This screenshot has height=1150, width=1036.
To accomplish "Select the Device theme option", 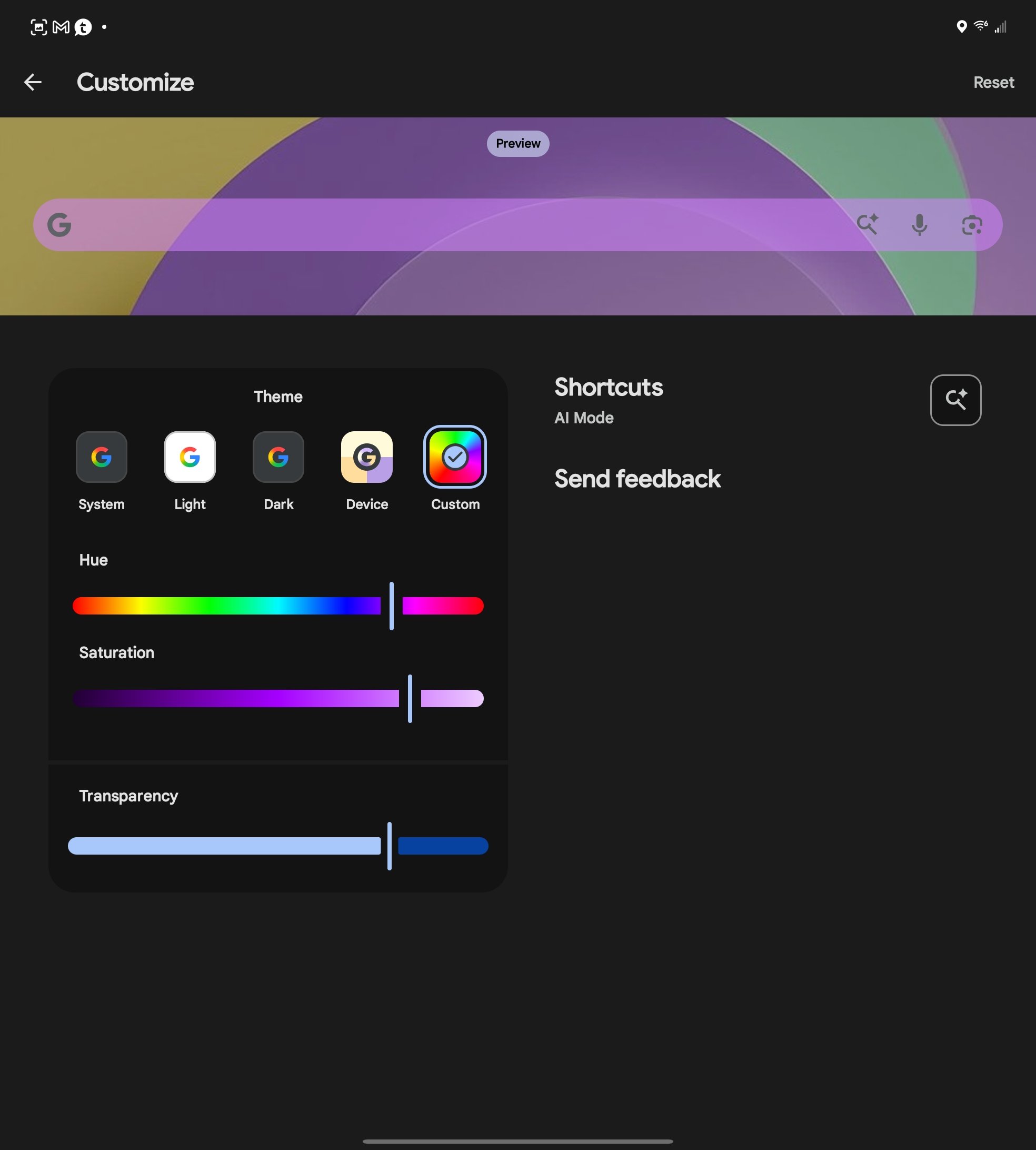I will [x=366, y=457].
